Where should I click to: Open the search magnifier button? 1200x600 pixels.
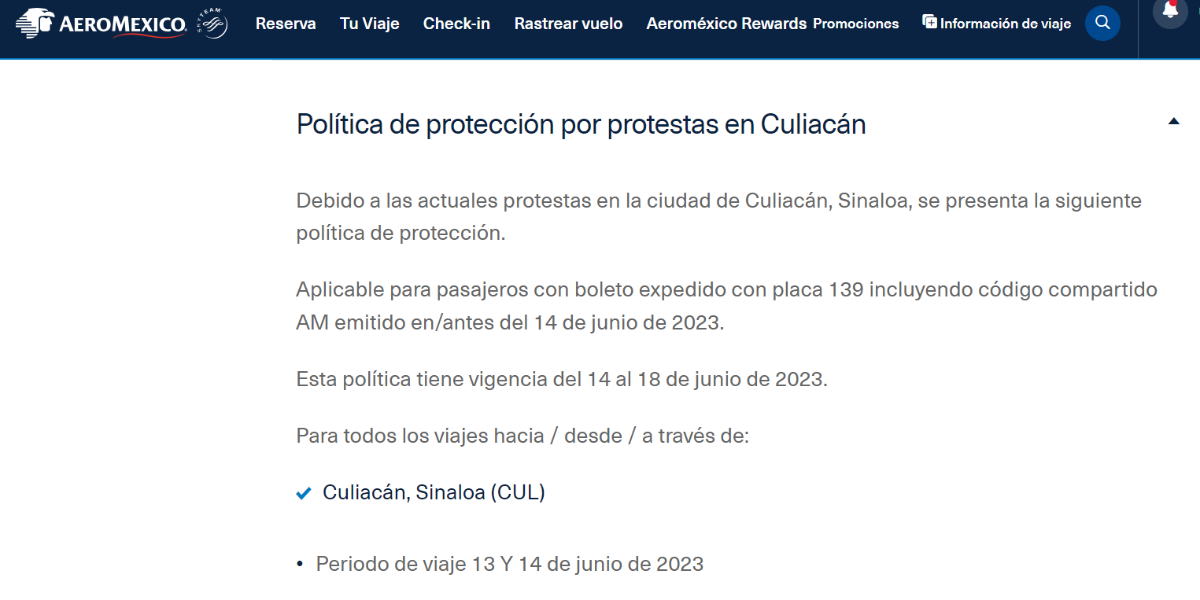1102,23
